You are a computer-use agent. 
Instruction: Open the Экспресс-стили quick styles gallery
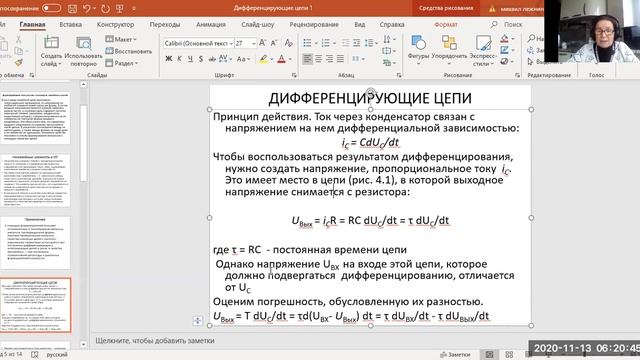[482, 51]
